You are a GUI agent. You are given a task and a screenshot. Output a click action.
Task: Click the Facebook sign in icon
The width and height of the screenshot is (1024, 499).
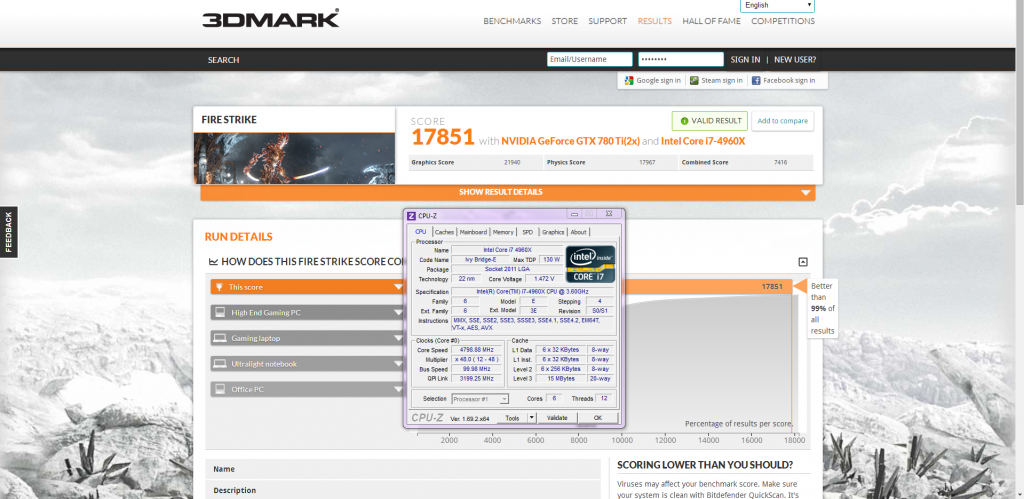(x=756, y=80)
